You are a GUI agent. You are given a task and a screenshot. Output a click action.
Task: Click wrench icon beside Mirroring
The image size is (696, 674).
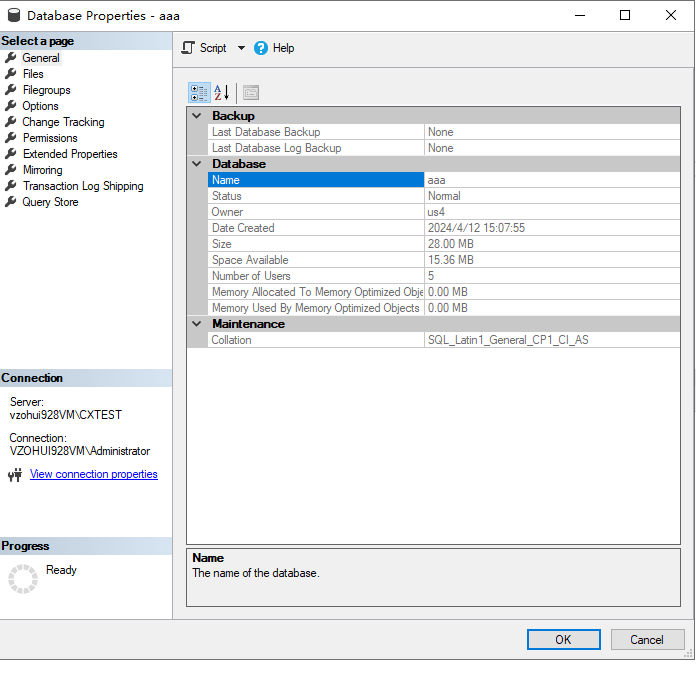tap(11, 170)
